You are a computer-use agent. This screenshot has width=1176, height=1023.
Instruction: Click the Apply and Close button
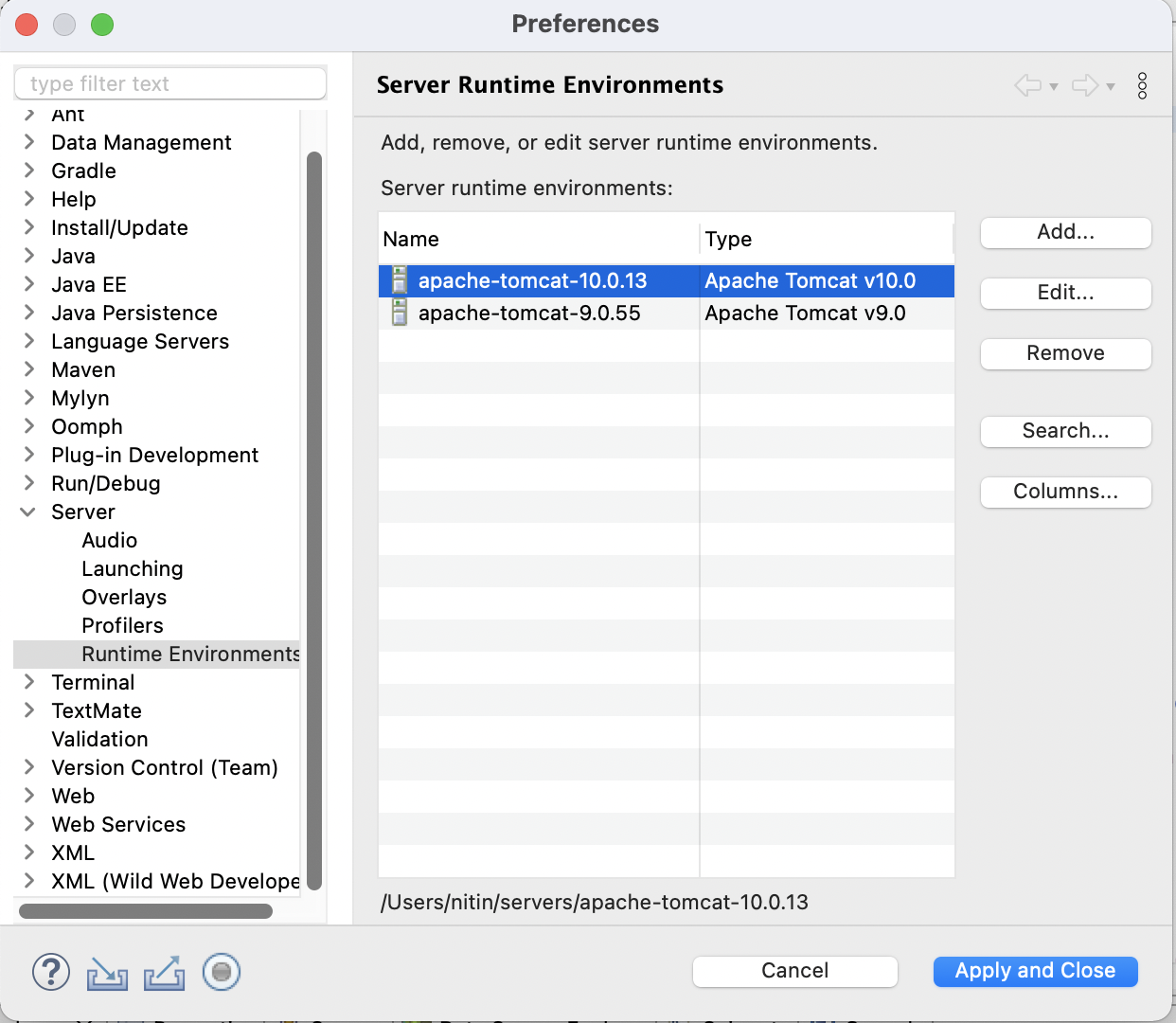pyautogui.click(x=1036, y=971)
